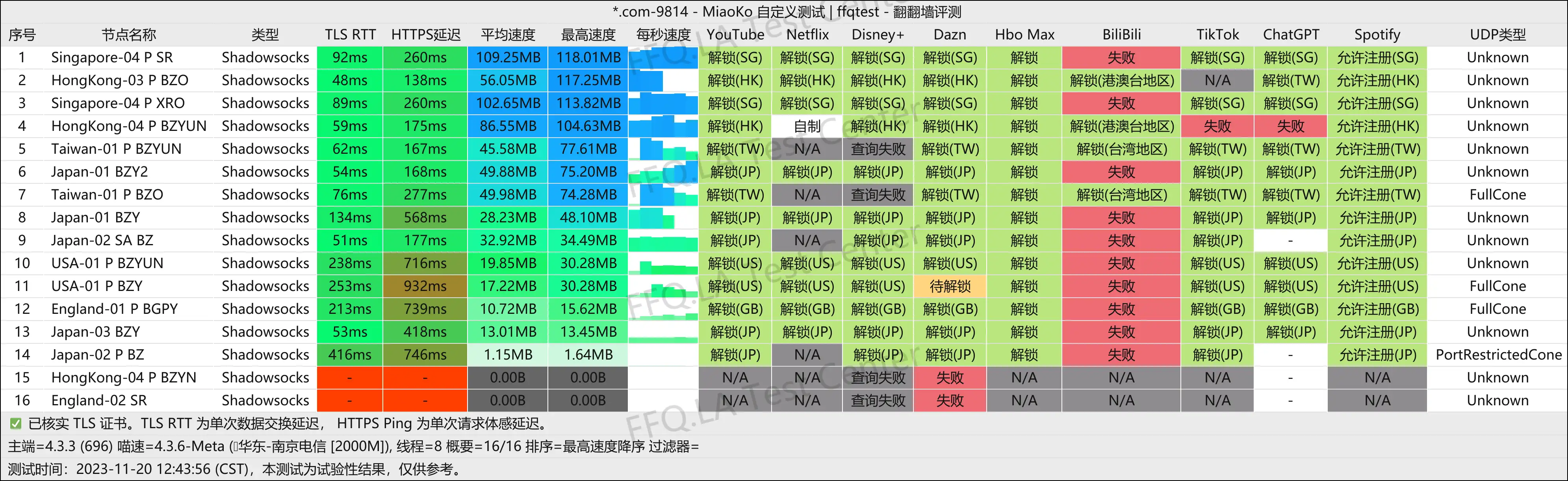Click PortRestrictedCone UDP type cell
Viewport: 1568px width, 481px height.
1498,355
